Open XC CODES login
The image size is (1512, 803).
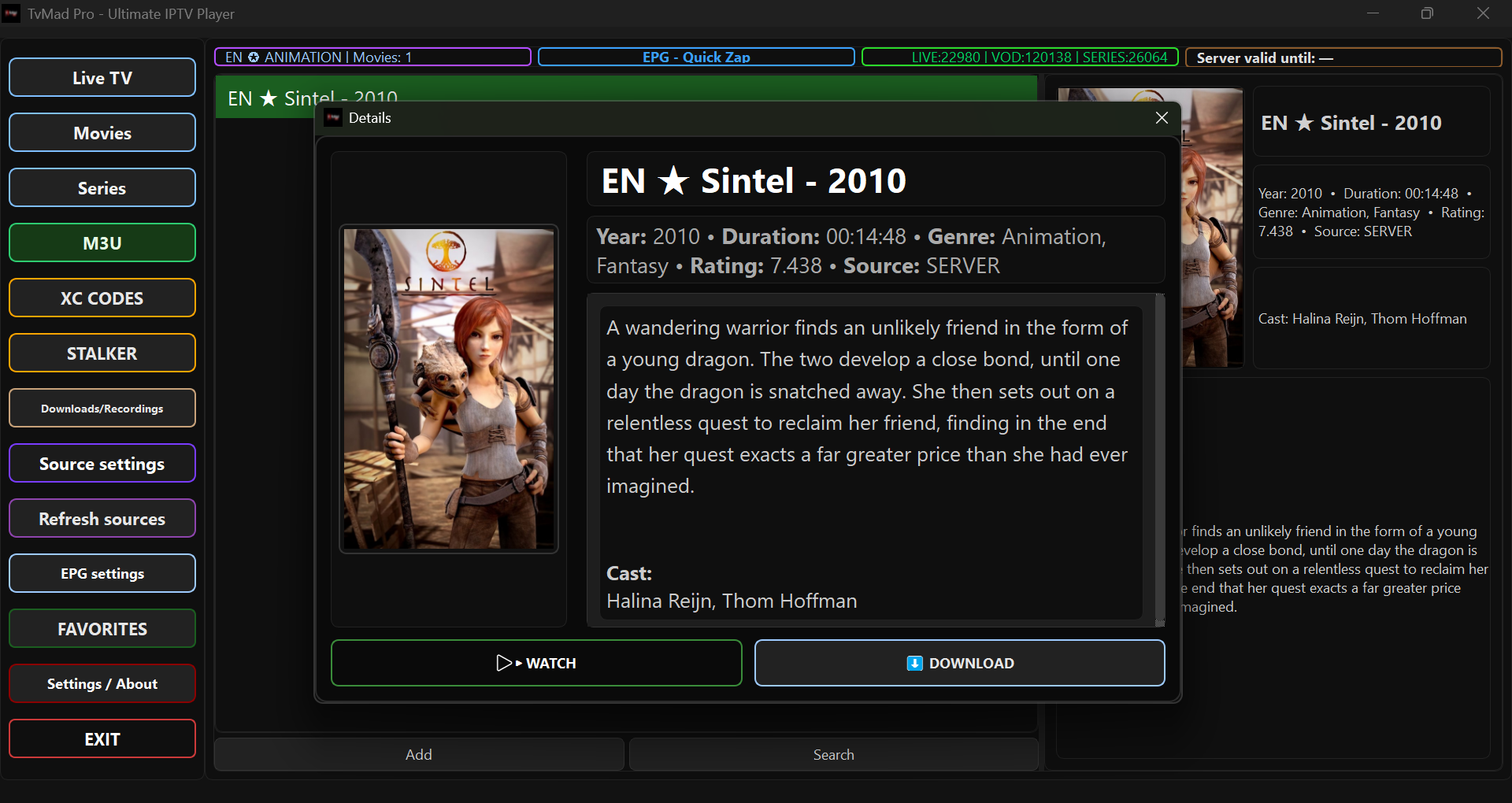tap(102, 298)
